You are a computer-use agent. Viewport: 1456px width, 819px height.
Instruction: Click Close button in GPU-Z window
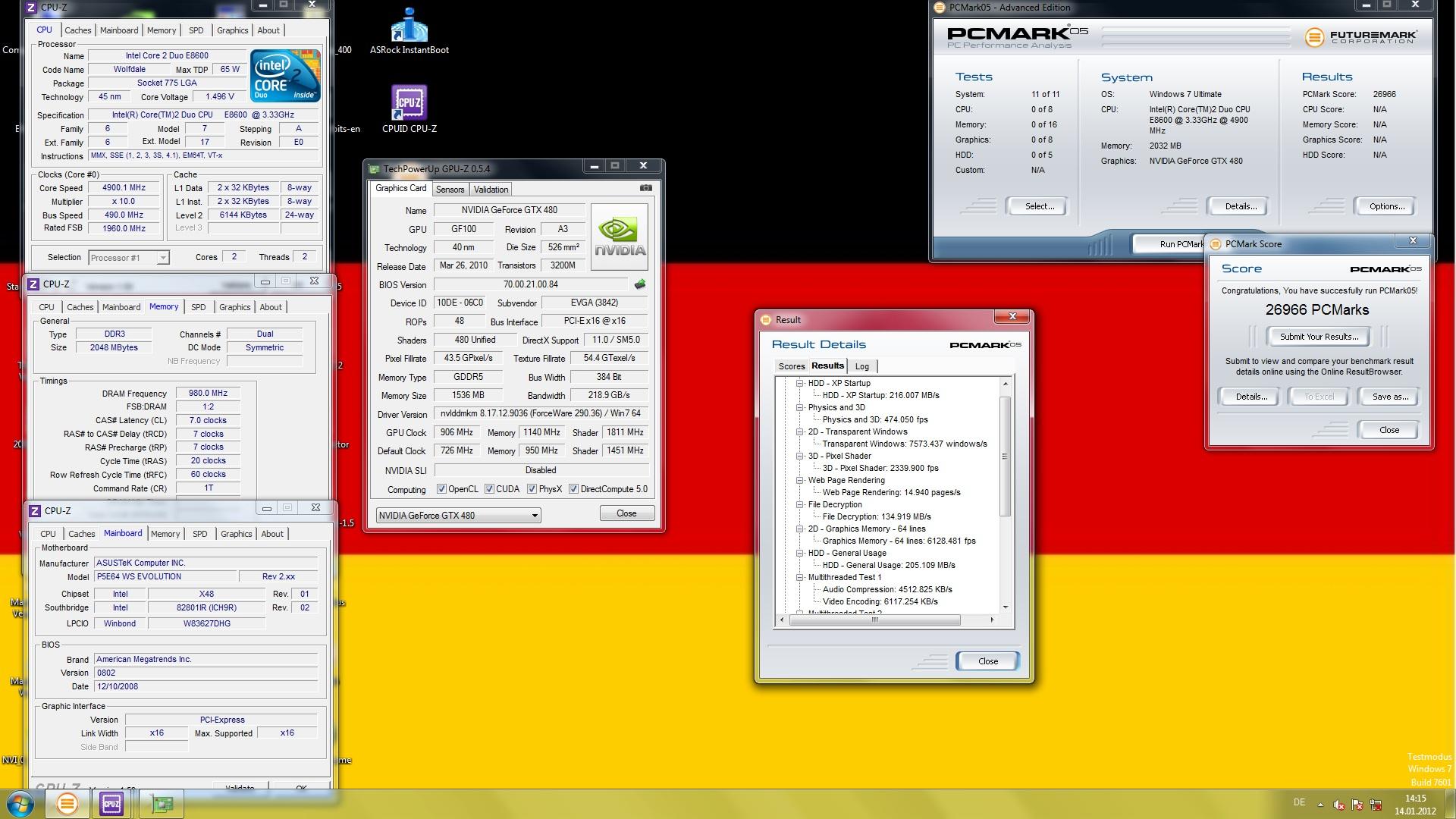pos(626,513)
